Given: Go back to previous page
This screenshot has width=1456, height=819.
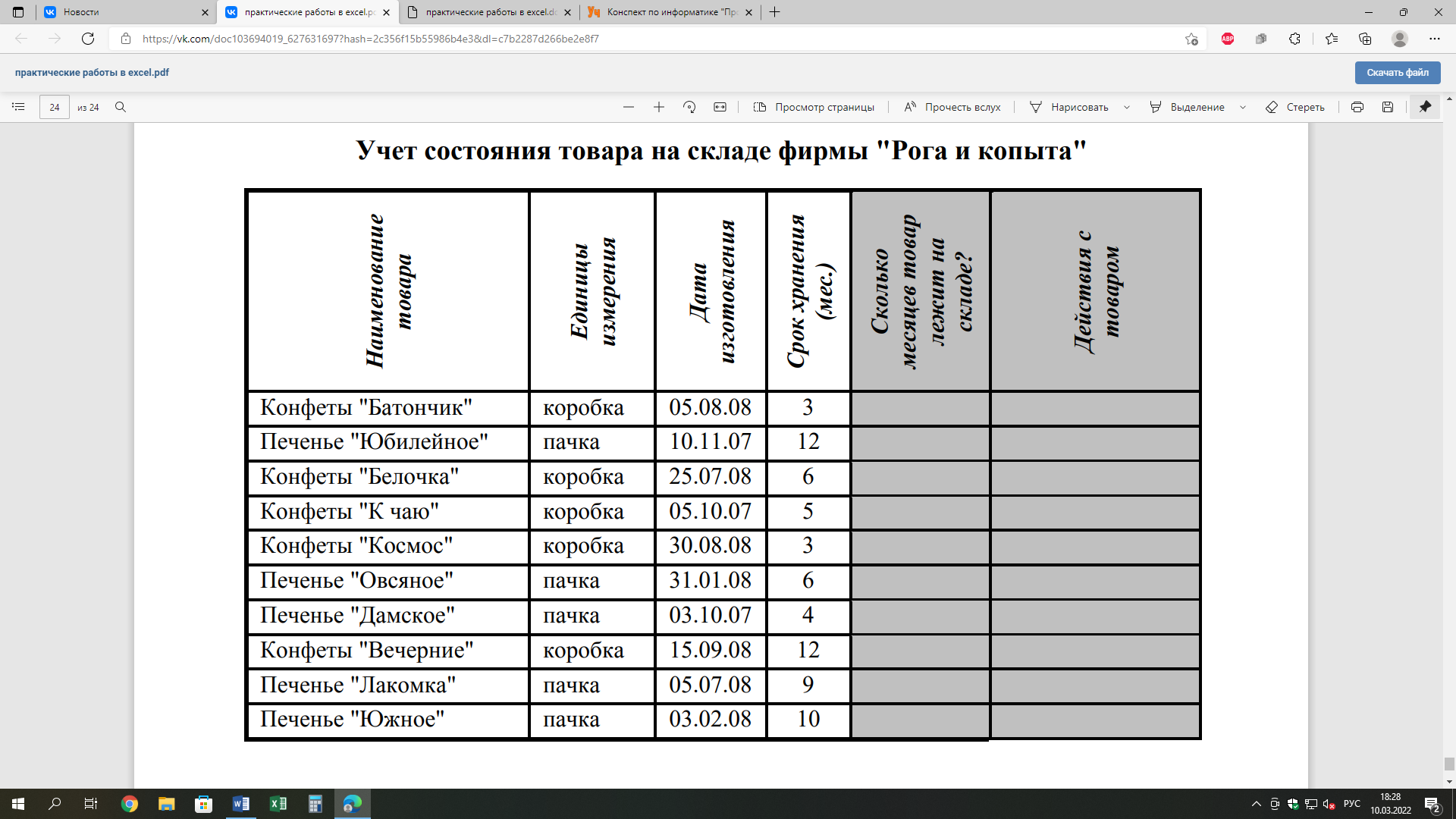Looking at the screenshot, I should tap(21, 39).
